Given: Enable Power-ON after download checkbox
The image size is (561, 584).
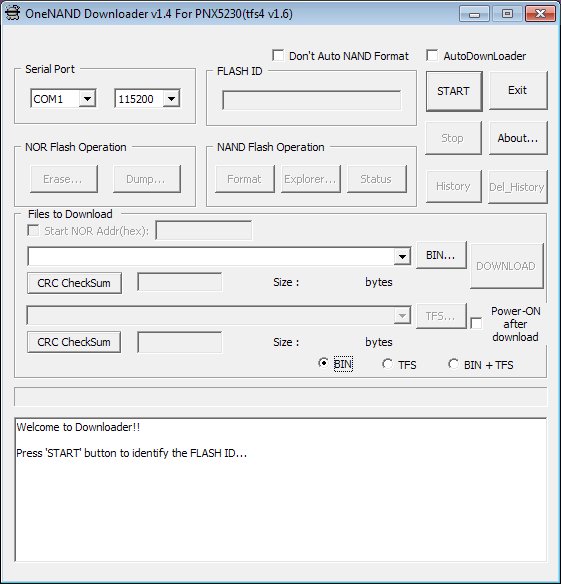Looking at the screenshot, I should (x=476, y=323).
